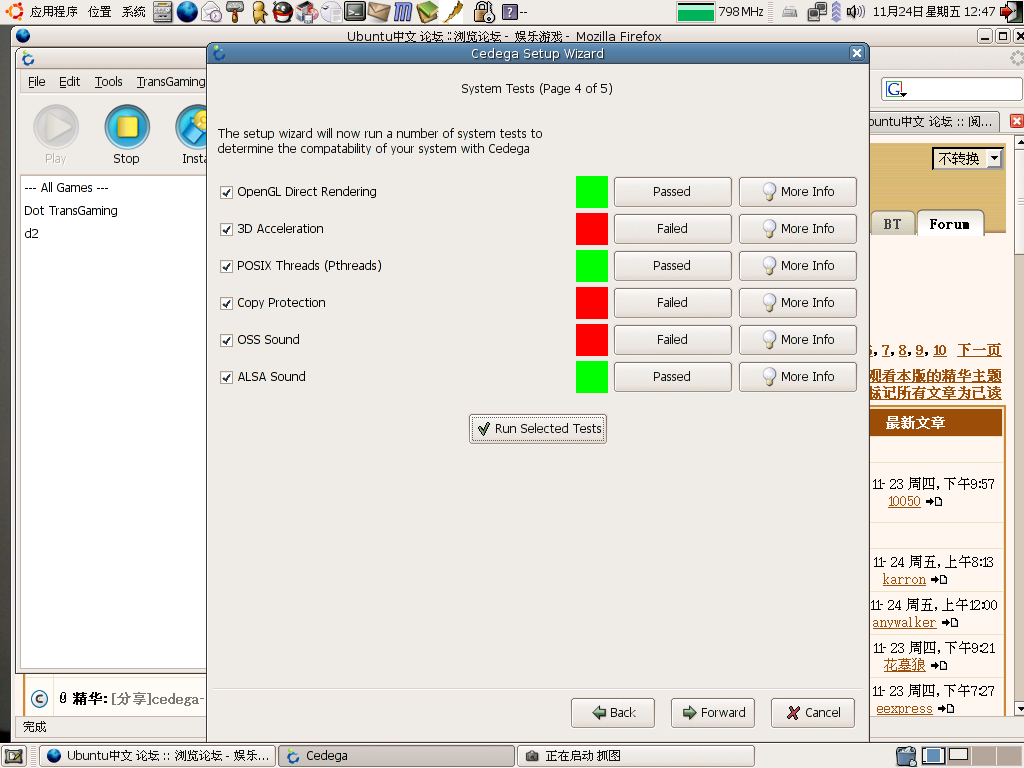Click the blue update arrows tray icon
Image resolution: width=1024 pixels, height=768 pixels.
pyautogui.click(x=836, y=12)
